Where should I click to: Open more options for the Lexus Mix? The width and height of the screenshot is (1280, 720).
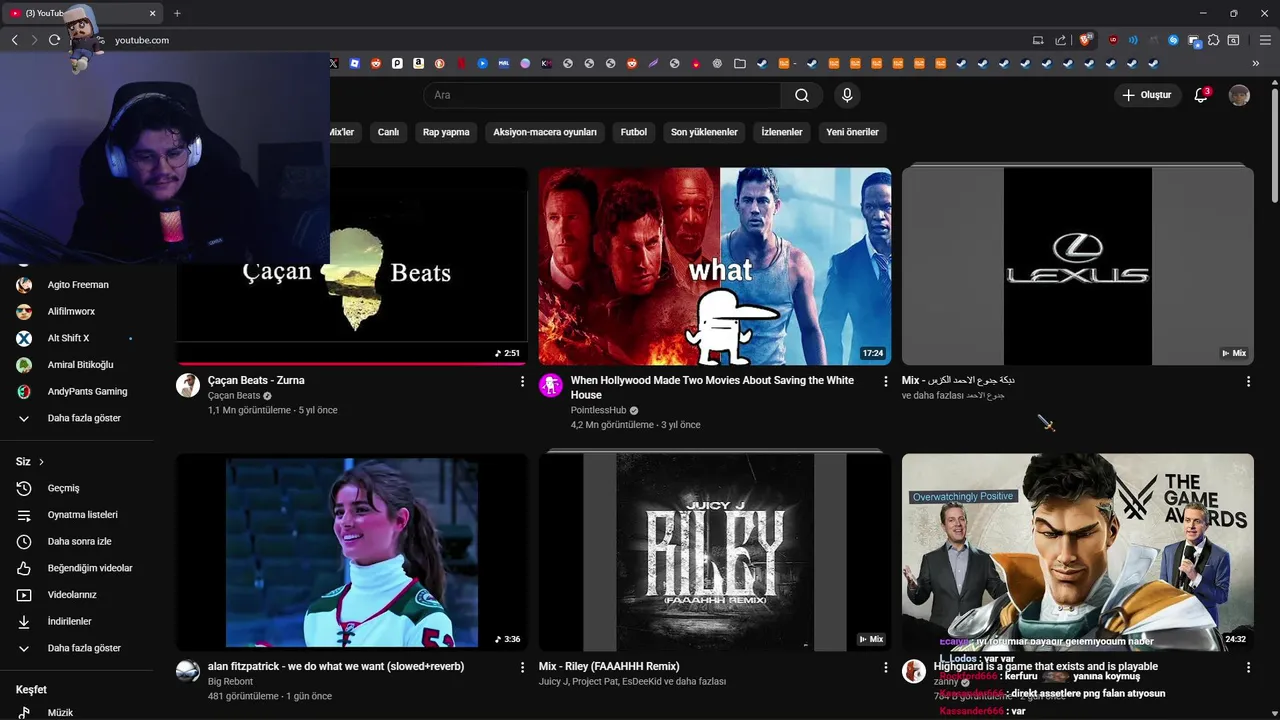pyautogui.click(x=1248, y=381)
